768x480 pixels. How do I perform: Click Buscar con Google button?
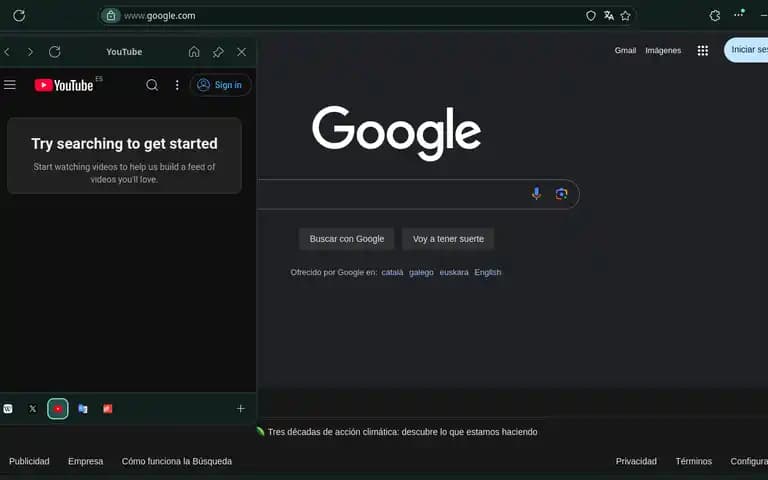coord(347,239)
